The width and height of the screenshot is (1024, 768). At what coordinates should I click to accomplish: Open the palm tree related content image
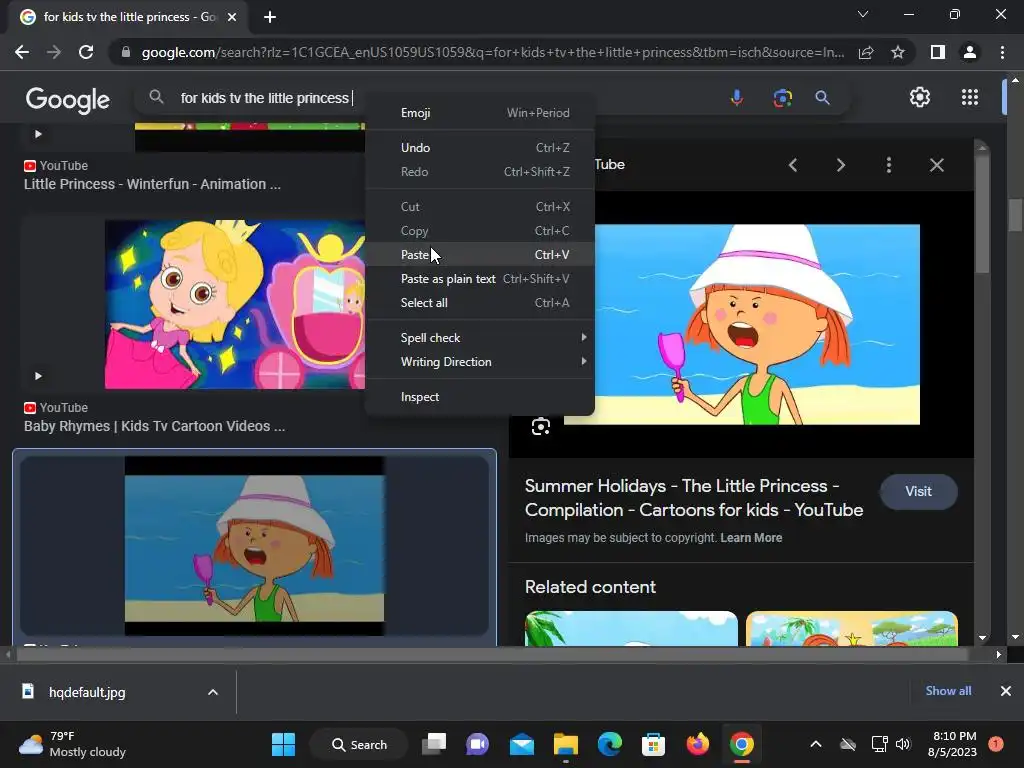point(631,629)
